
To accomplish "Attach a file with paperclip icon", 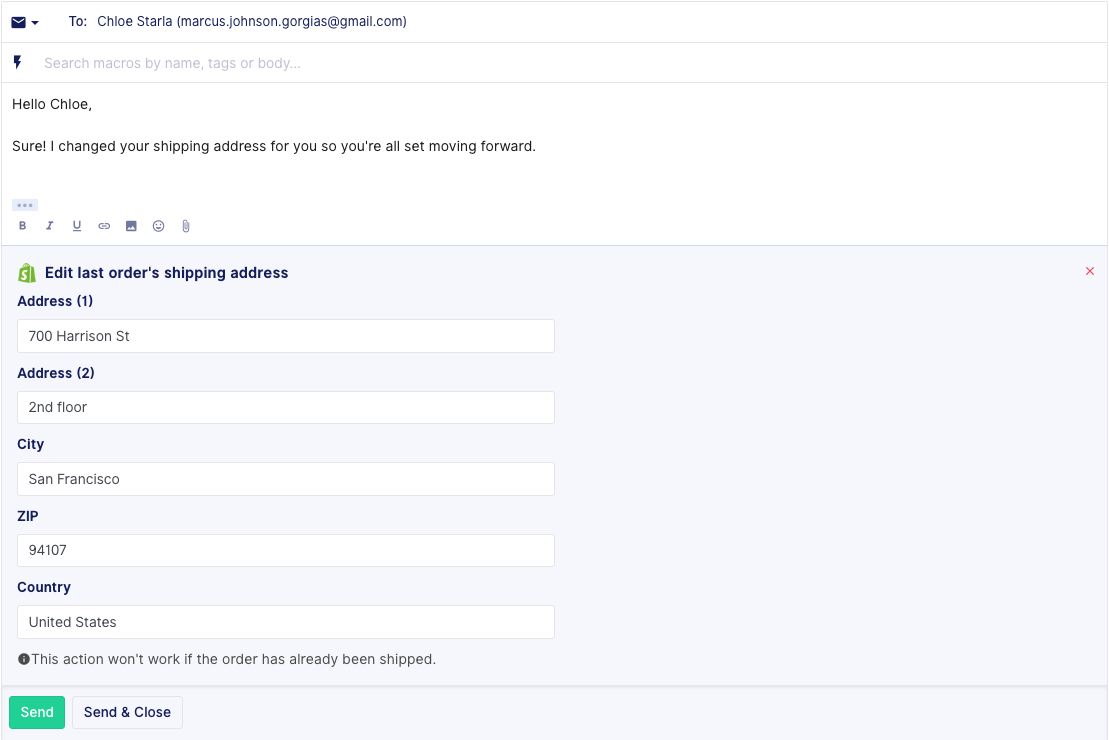I will [x=185, y=226].
